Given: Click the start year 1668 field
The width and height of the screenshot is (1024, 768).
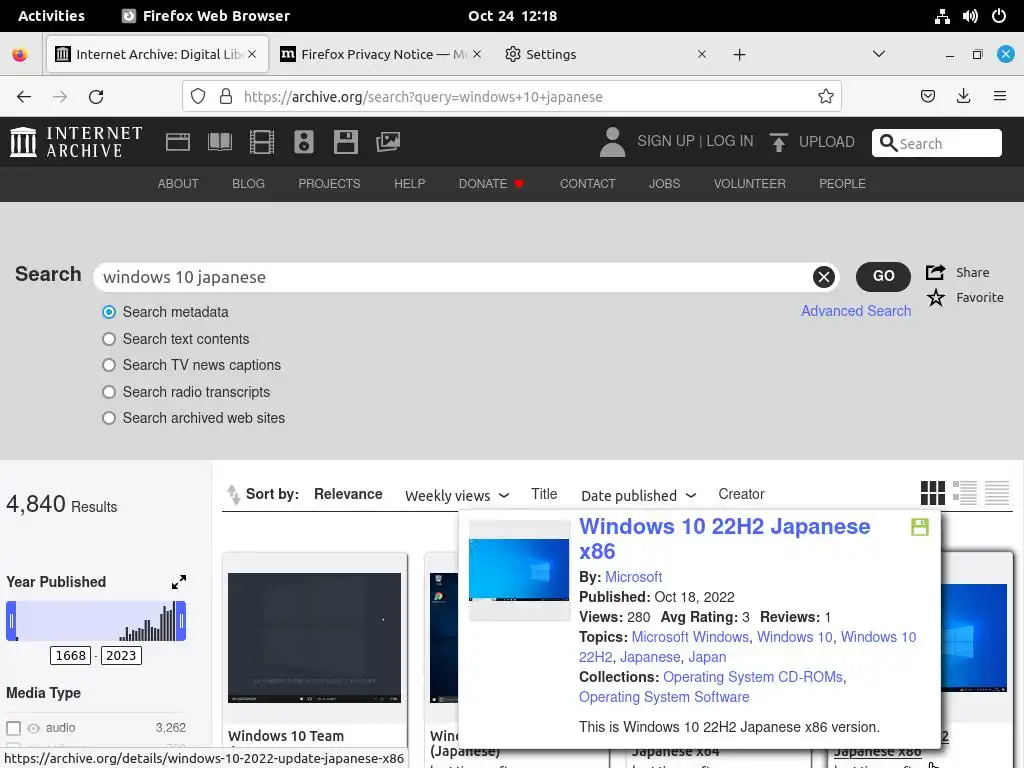Looking at the screenshot, I should [71, 656].
